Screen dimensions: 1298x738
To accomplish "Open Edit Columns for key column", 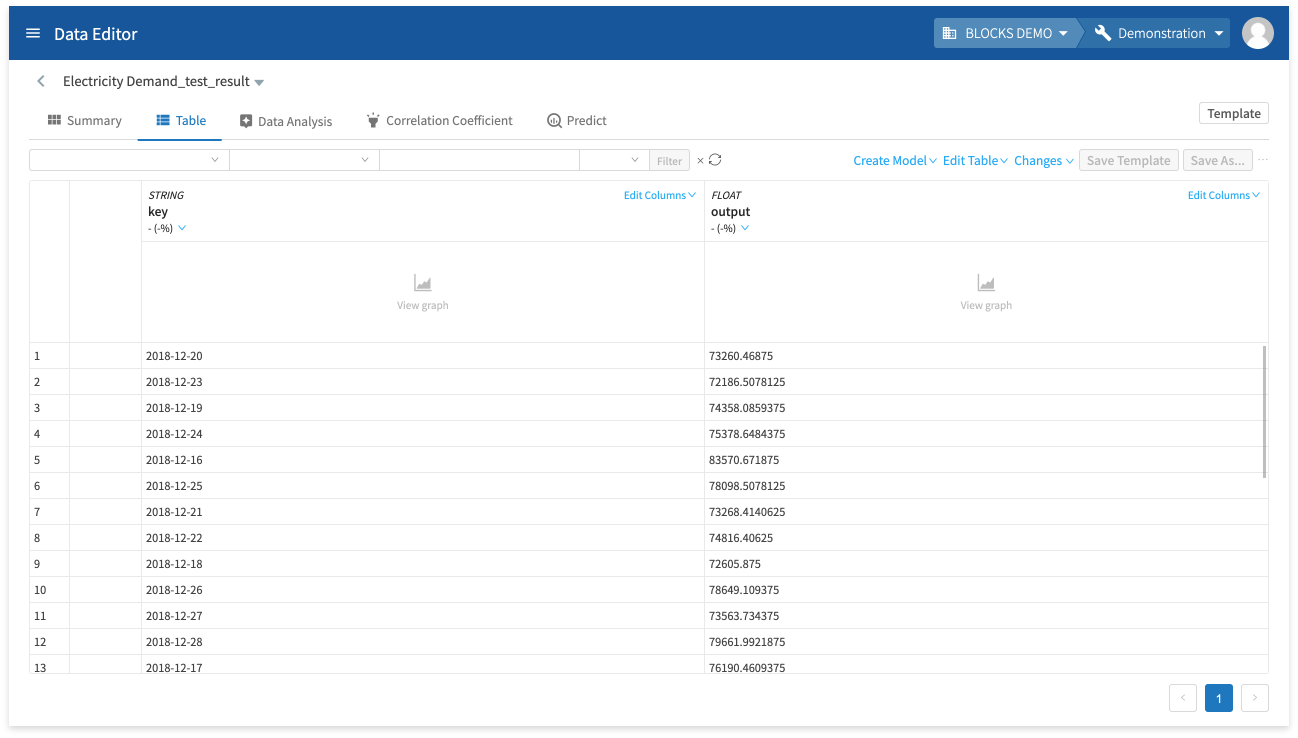I will coord(660,195).
